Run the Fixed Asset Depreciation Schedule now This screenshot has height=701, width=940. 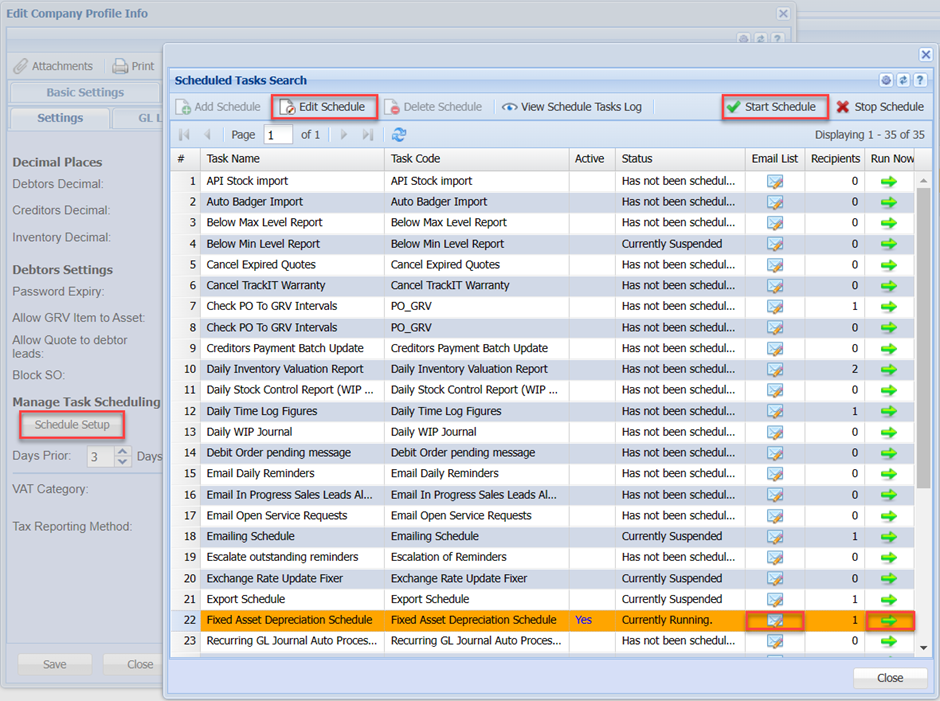pyautogui.click(x=888, y=620)
